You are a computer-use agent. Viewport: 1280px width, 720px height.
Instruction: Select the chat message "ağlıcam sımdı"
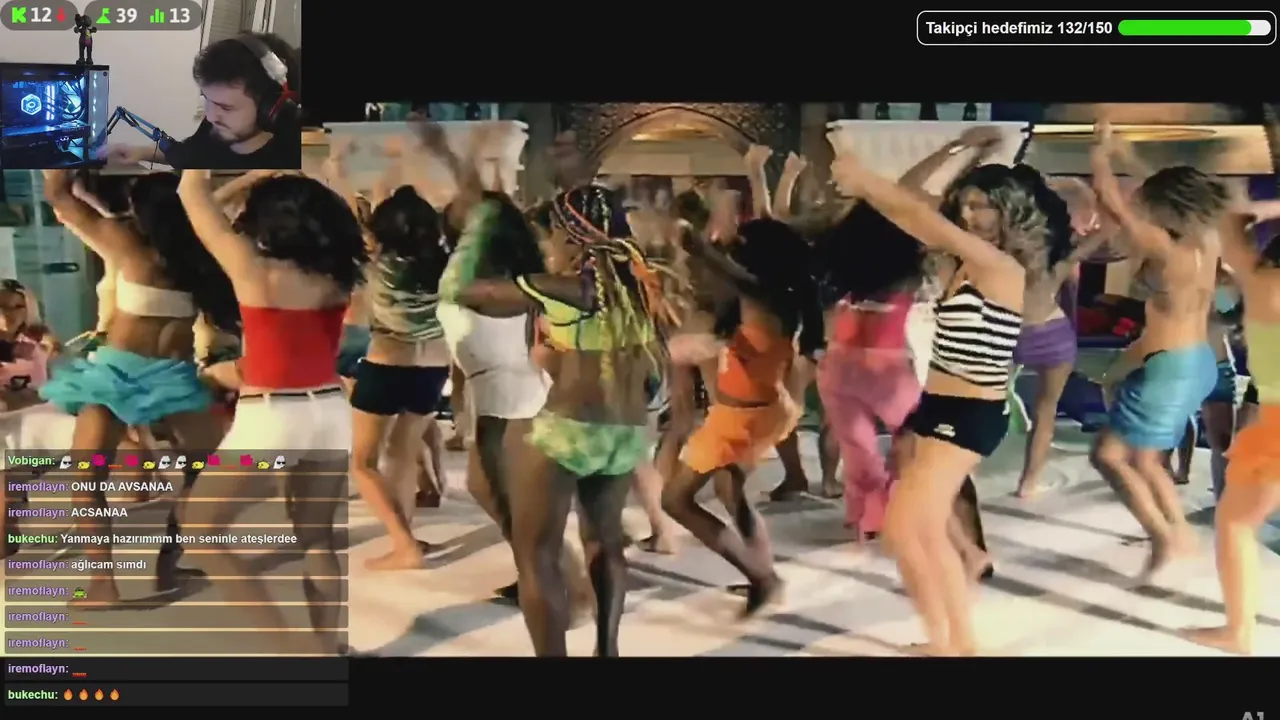(108, 565)
